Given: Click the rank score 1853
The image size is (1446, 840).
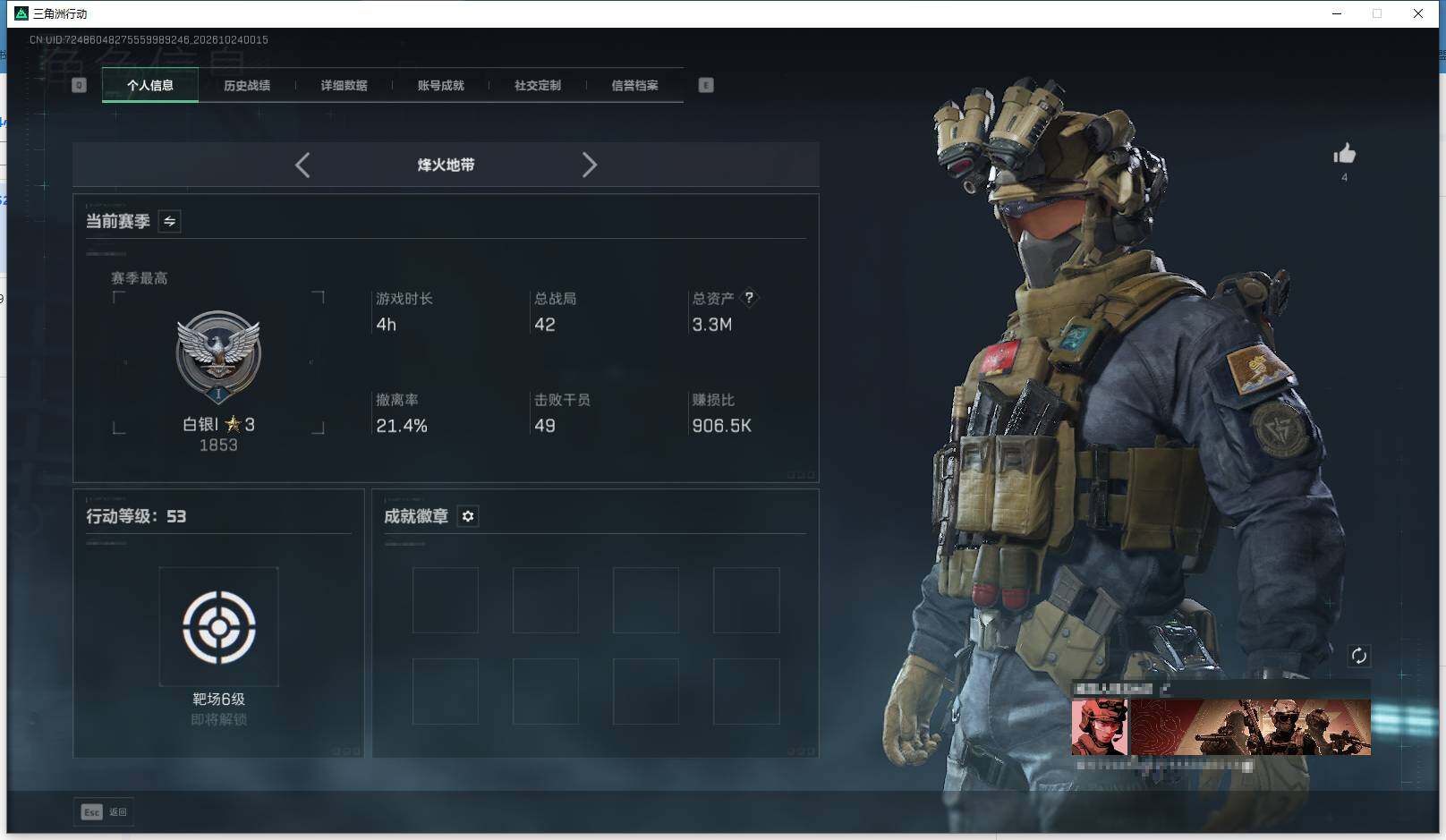Looking at the screenshot, I should point(218,445).
